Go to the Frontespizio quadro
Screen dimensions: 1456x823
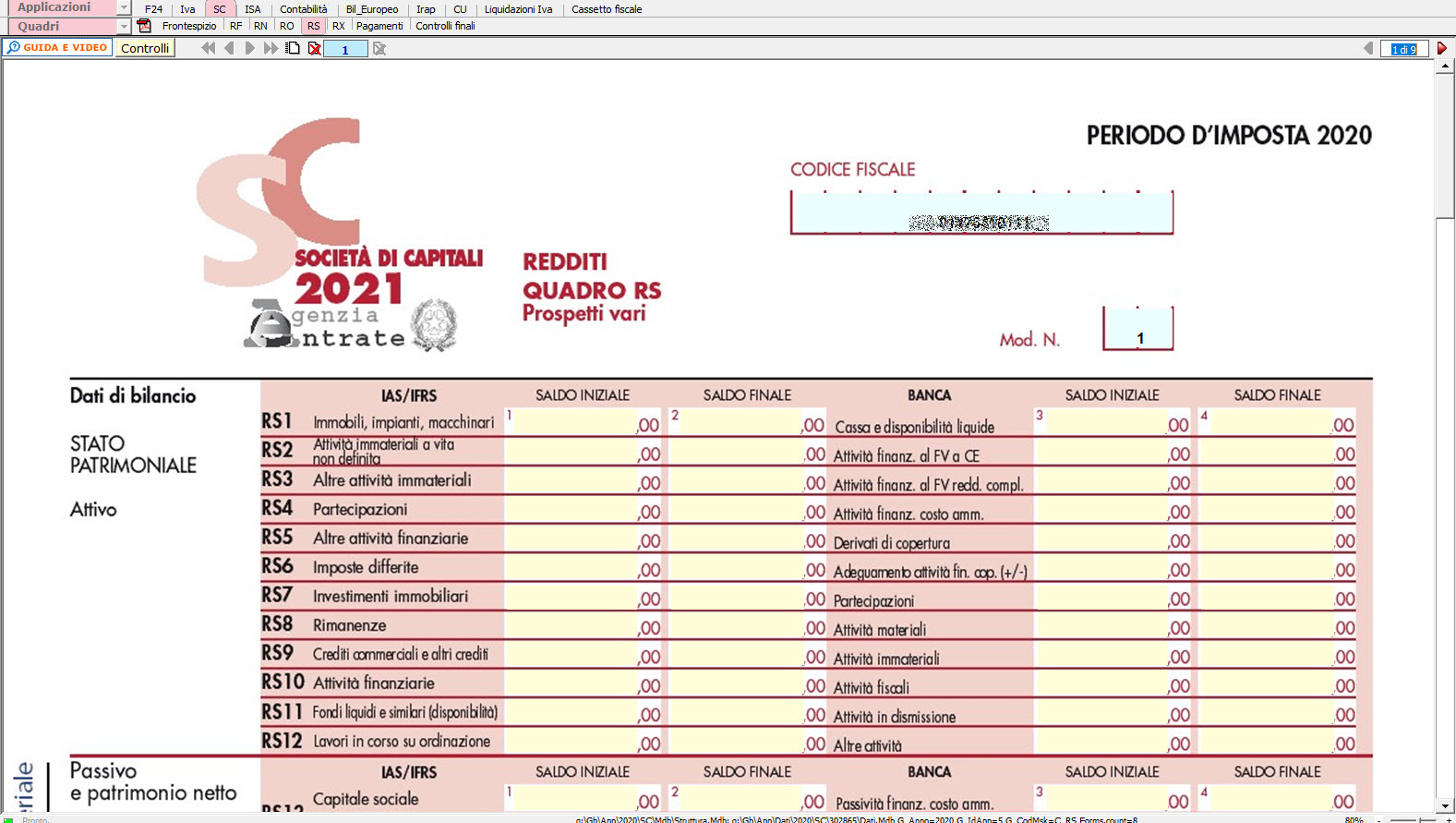(x=189, y=26)
